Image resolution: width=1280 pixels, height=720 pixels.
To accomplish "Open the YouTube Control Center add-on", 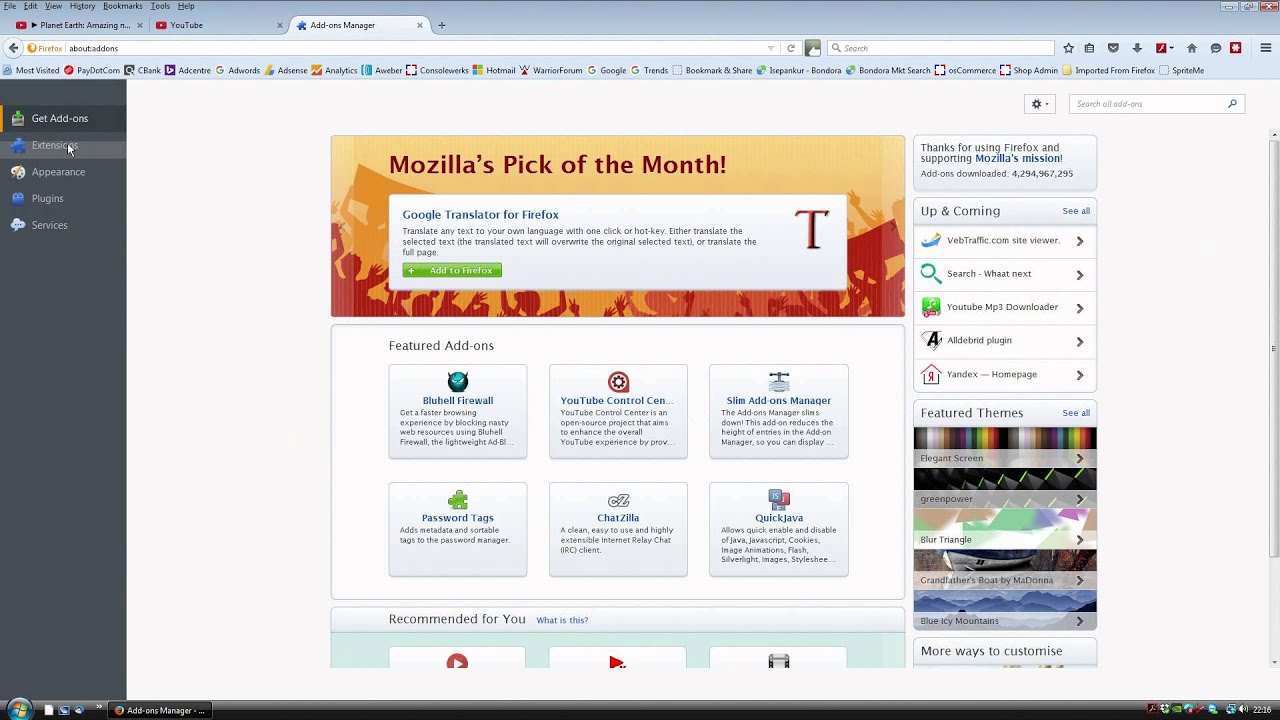I will pyautogui.click(x=618, y=411).
